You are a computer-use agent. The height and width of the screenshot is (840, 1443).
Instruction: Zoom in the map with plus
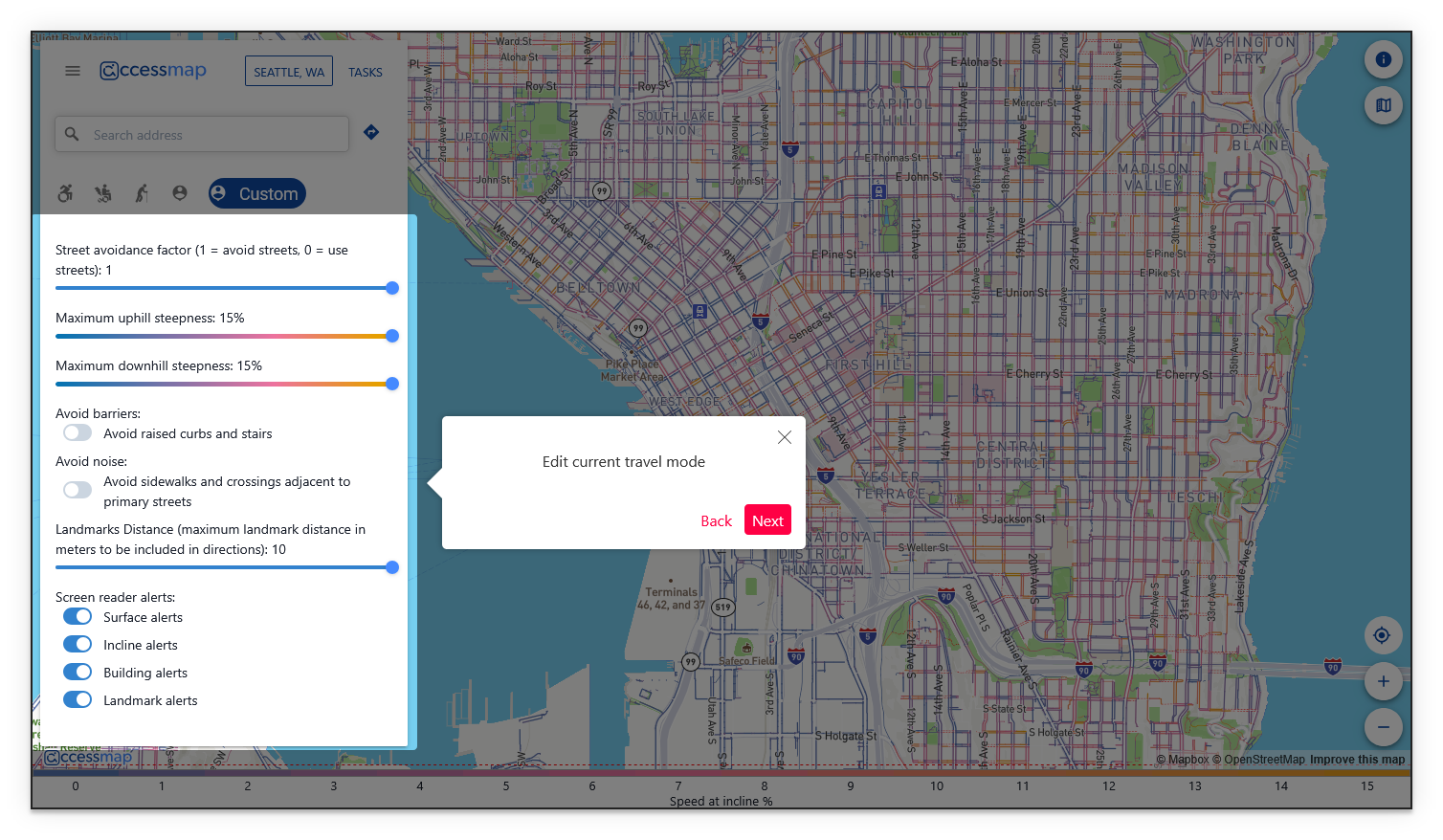click(1383, 682)
